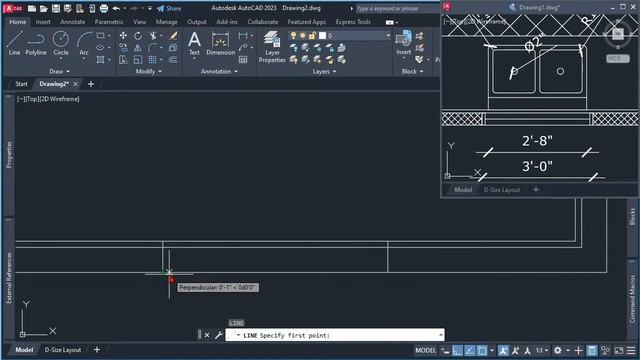Click the command line input field
Viewport: 640px width, 360px height.
335,335
